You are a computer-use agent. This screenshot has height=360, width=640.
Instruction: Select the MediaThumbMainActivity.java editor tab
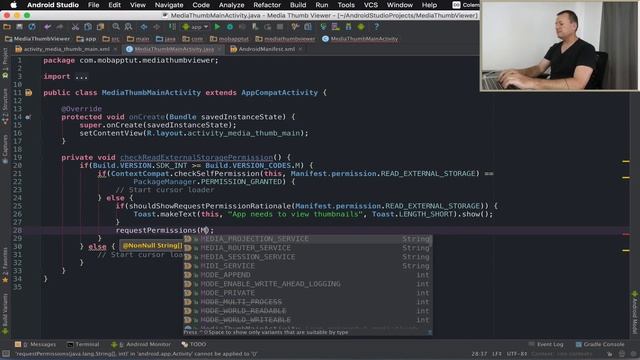[x=174, y=49]
